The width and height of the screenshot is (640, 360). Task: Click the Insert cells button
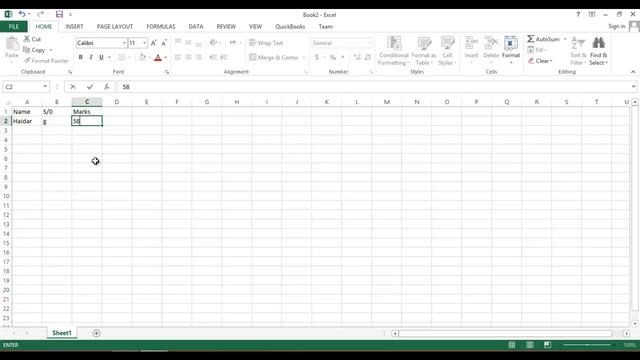(x=471, y=50)
